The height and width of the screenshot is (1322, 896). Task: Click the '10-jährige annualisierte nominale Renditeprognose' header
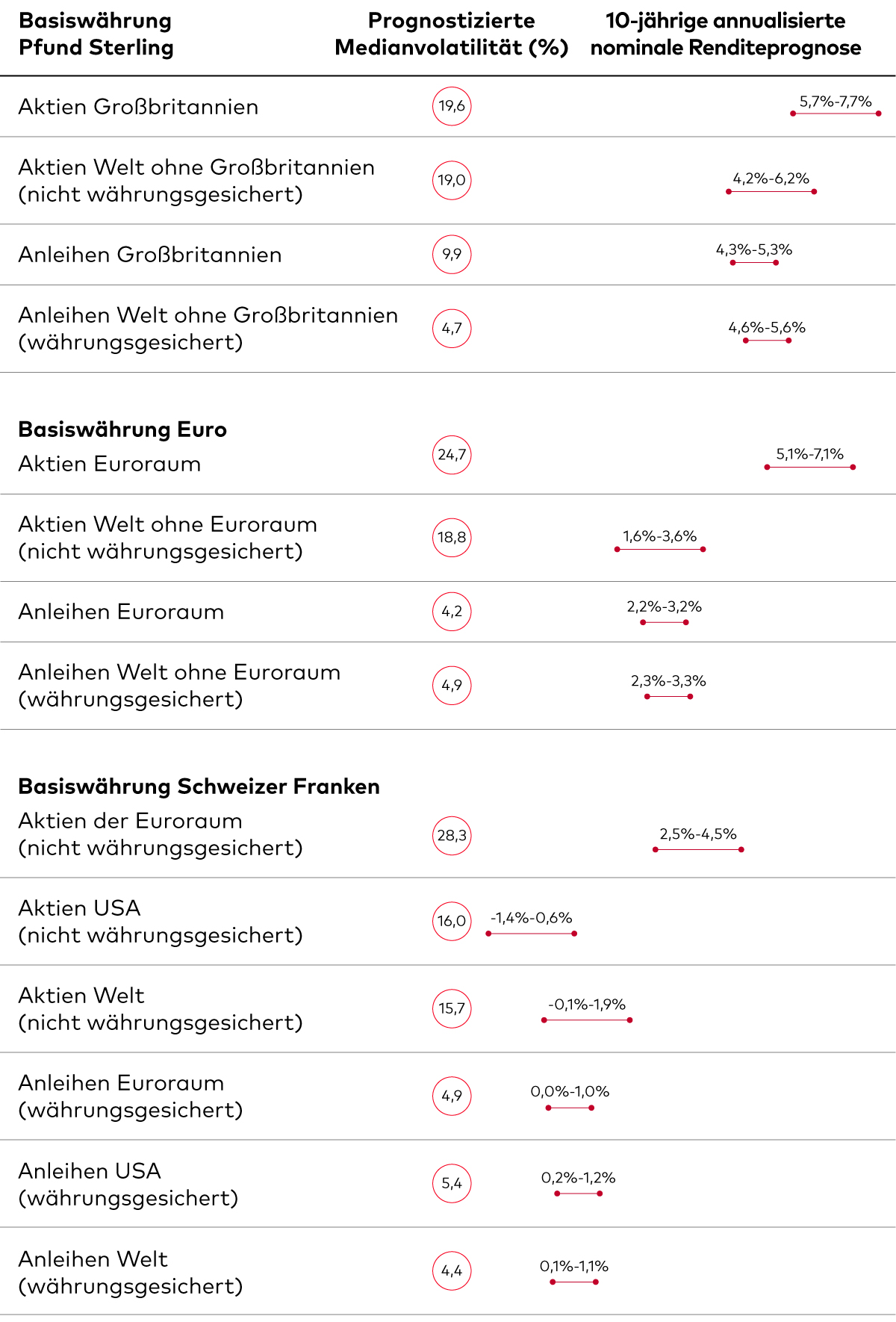[726, 34]
